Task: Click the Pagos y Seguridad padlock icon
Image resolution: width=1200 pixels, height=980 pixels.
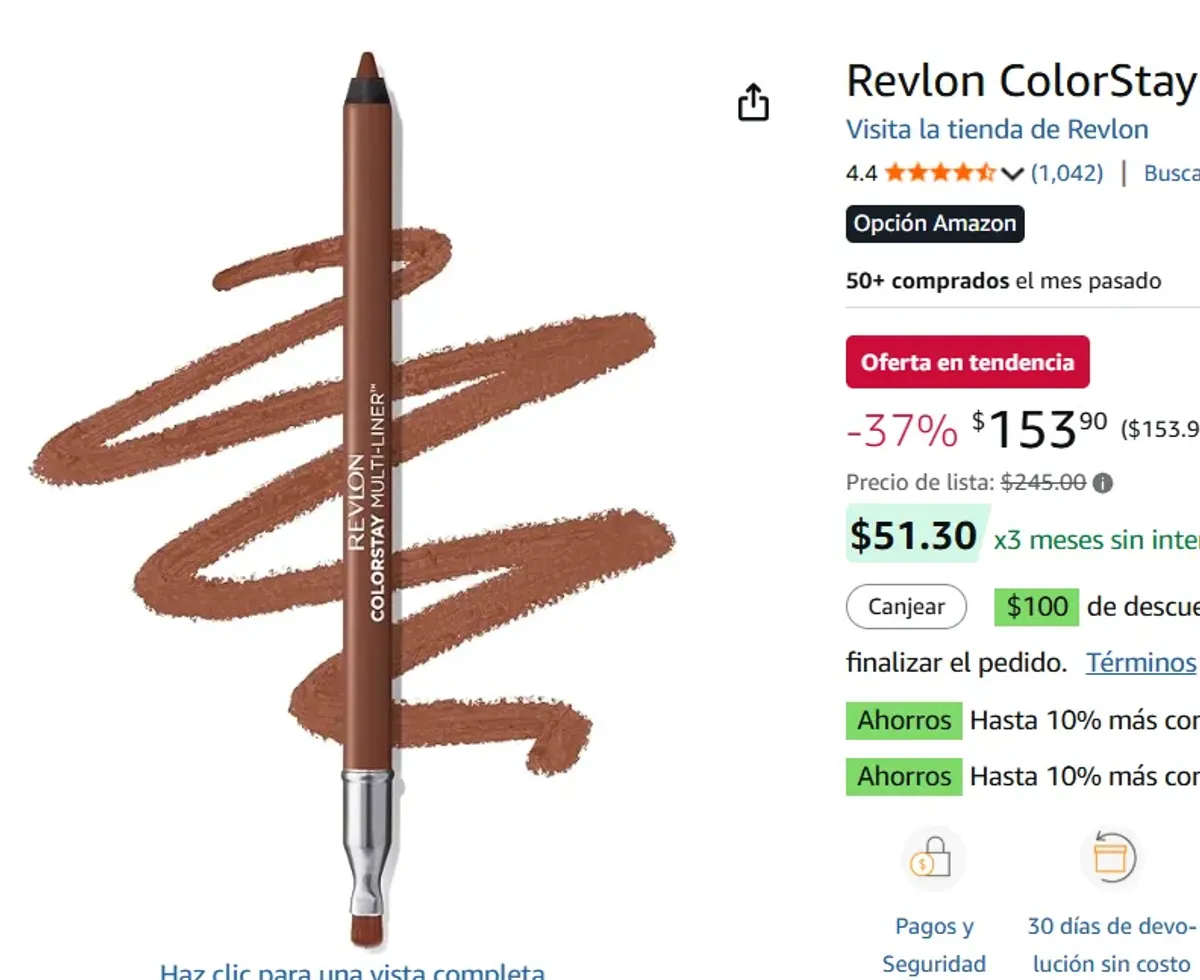Action: (x=933, y=858)
